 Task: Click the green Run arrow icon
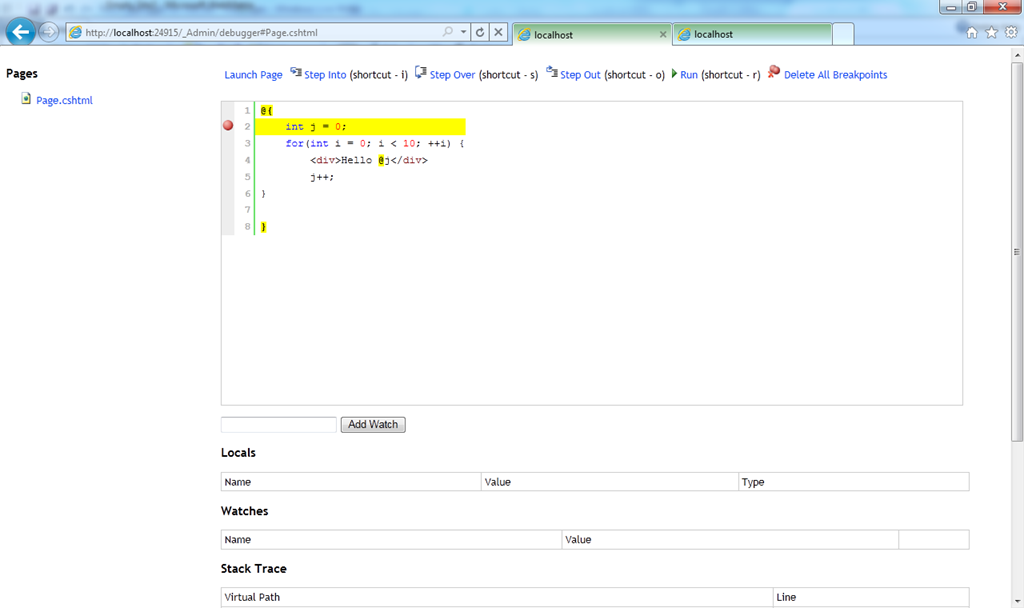click(674, 74)
